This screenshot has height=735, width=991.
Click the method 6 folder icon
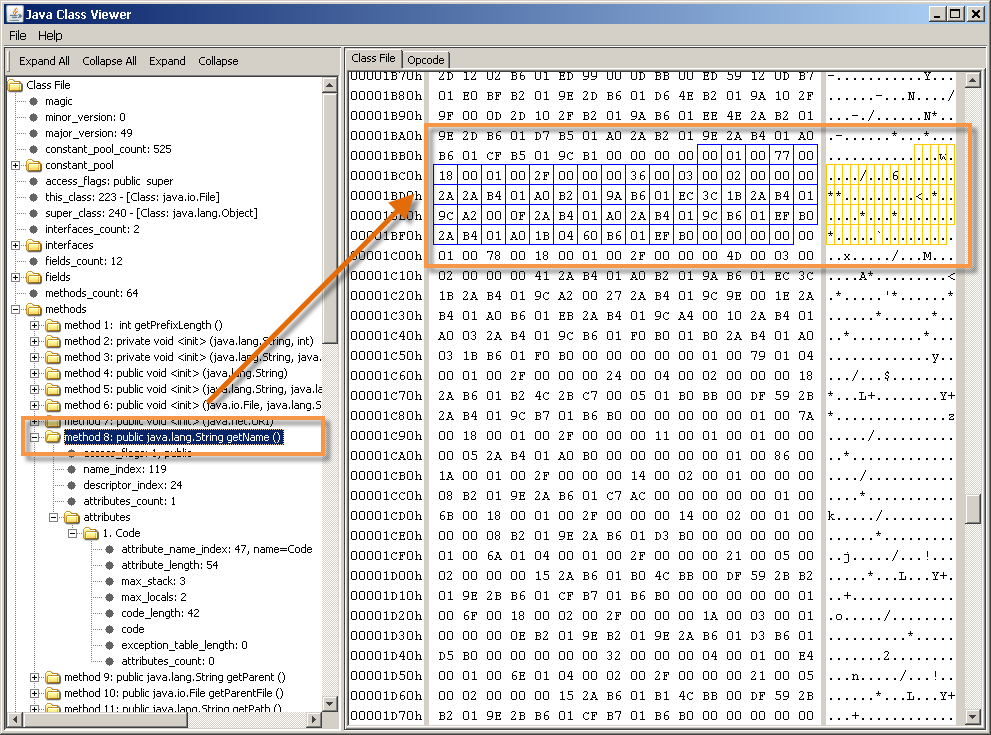point(53,405)
